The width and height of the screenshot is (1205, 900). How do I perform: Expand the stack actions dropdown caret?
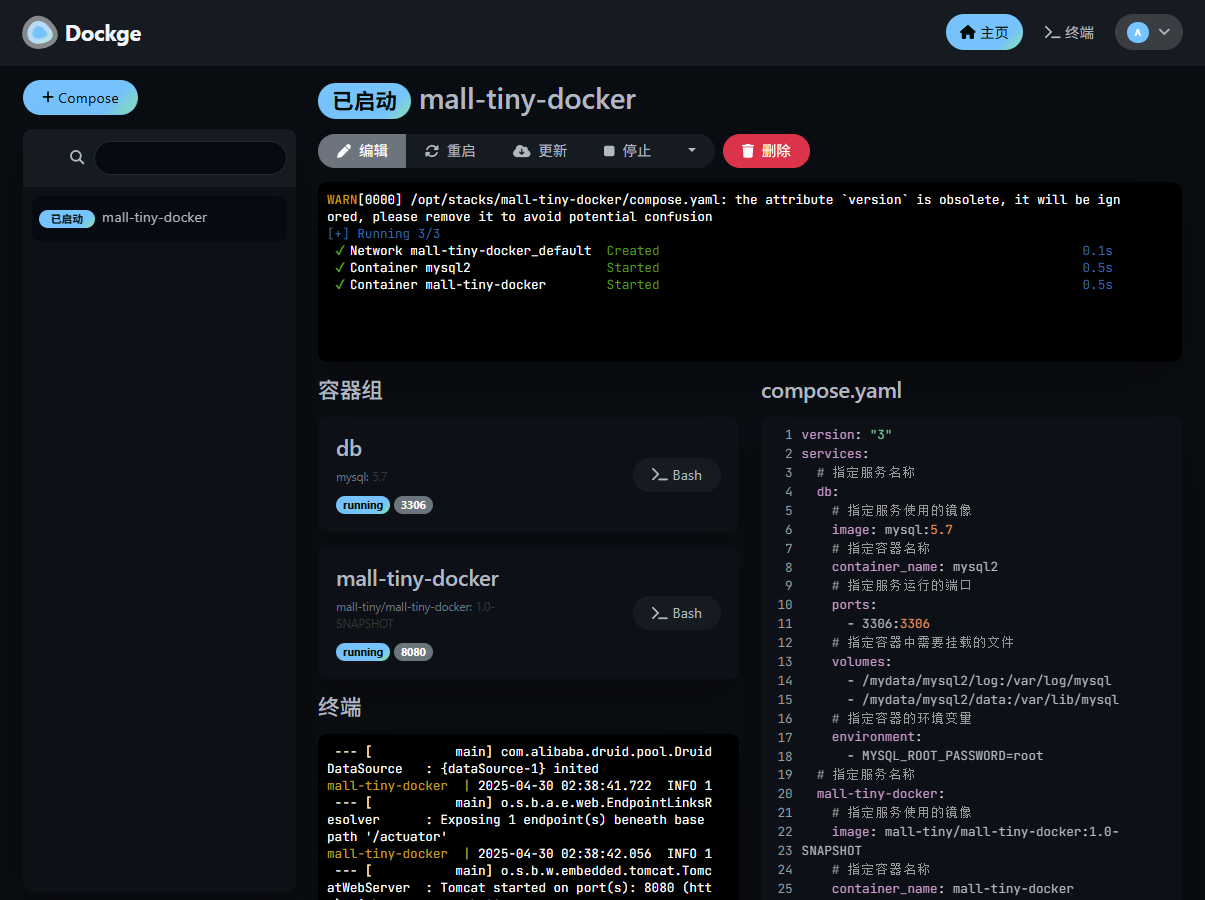[692, 151]
